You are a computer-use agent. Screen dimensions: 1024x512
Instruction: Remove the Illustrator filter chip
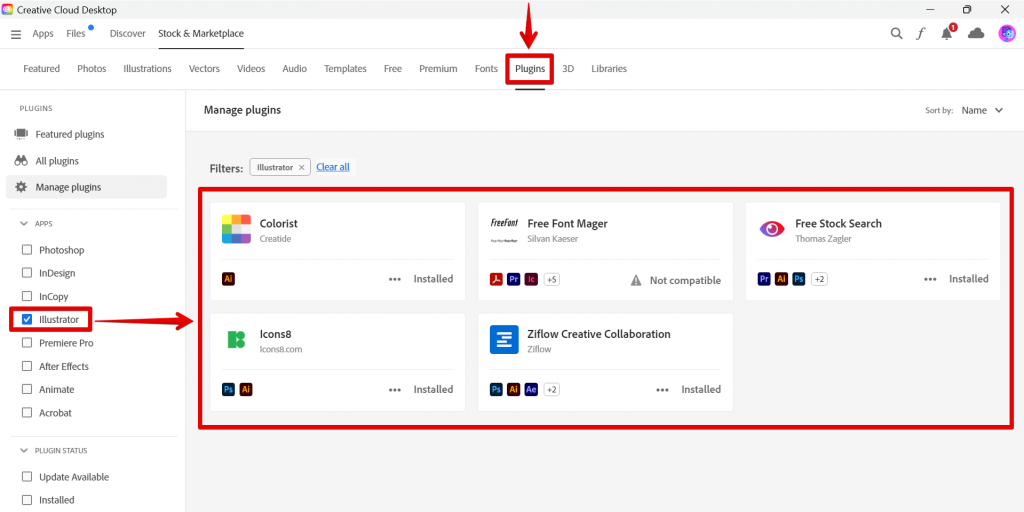coord(301,168)
